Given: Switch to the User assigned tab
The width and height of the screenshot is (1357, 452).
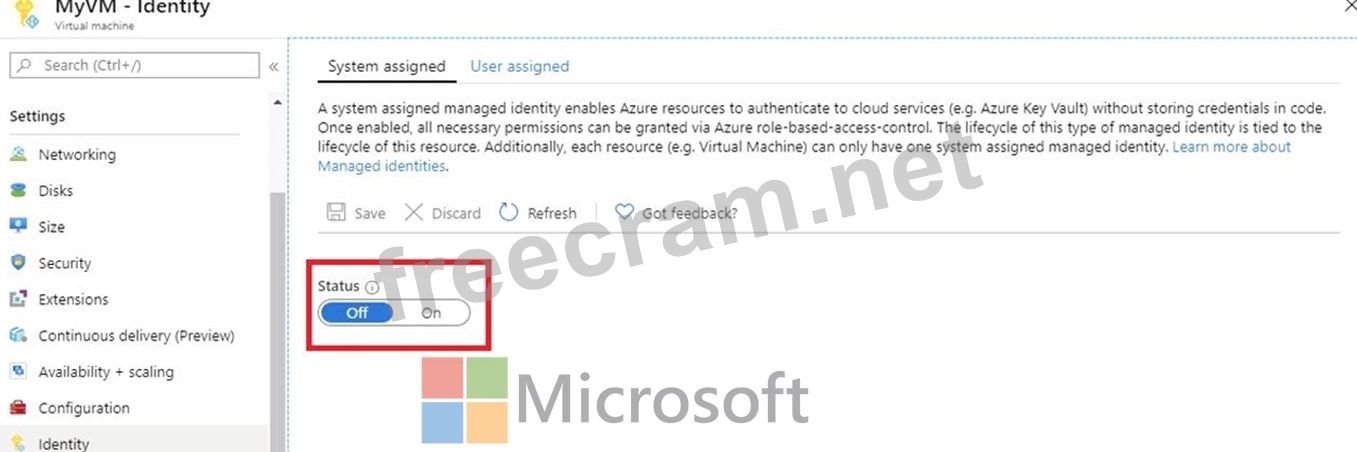Looking at the screenshot, I should pyautogui.click(x=519, y=66).
